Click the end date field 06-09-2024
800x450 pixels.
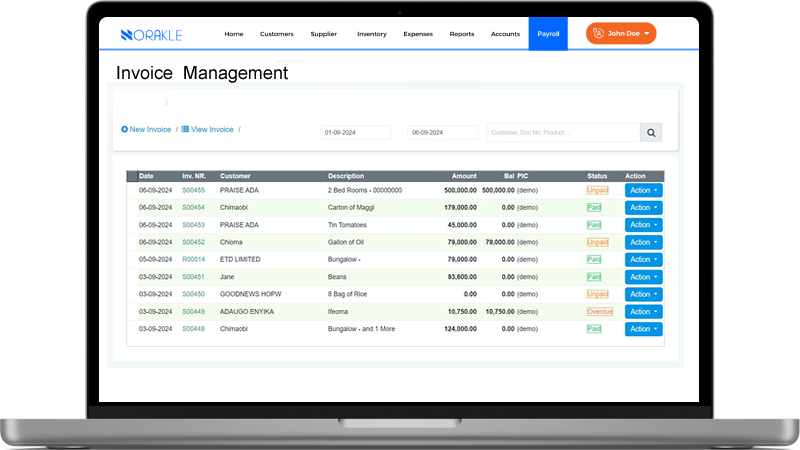point(444,132)
